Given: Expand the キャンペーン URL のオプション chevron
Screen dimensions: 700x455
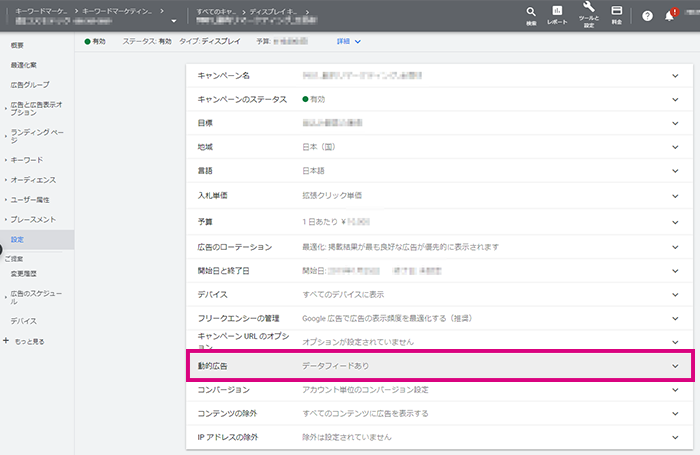Looking at the screenshot, I should 675,342.
